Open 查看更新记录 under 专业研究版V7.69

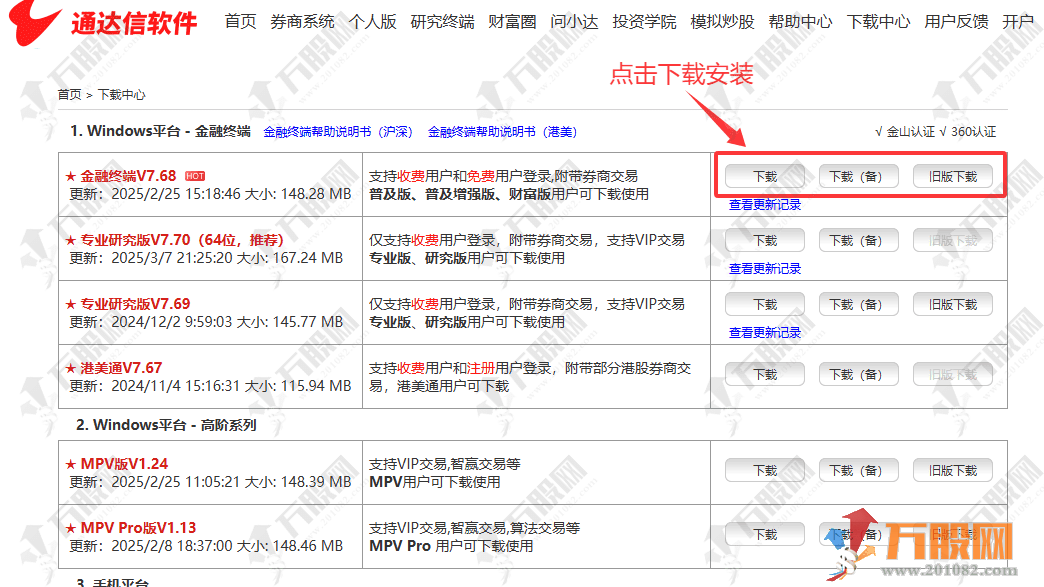(x=765, y=333)
